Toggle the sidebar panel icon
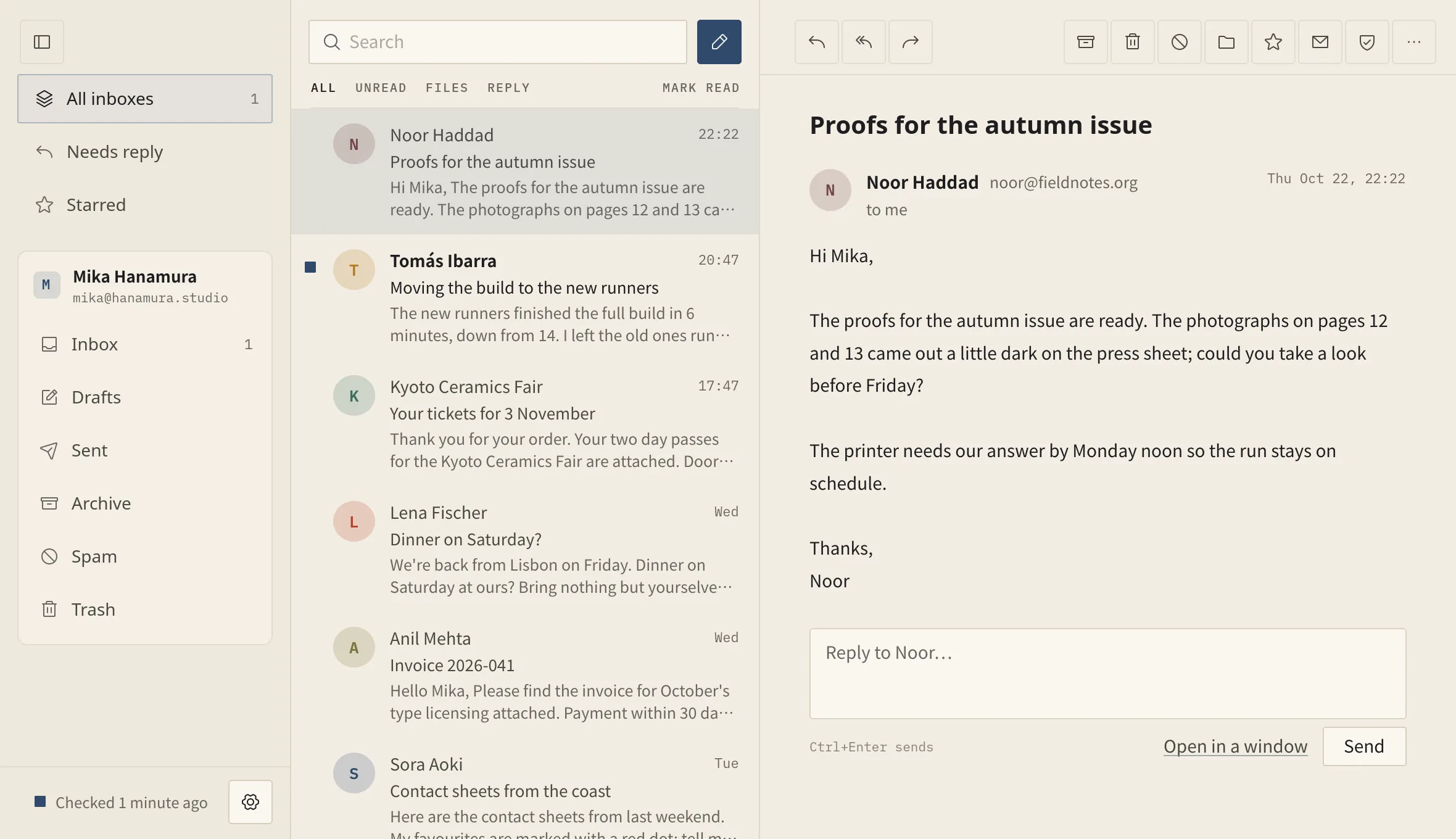The image size is (1456, 839). [x=42, y=42]
